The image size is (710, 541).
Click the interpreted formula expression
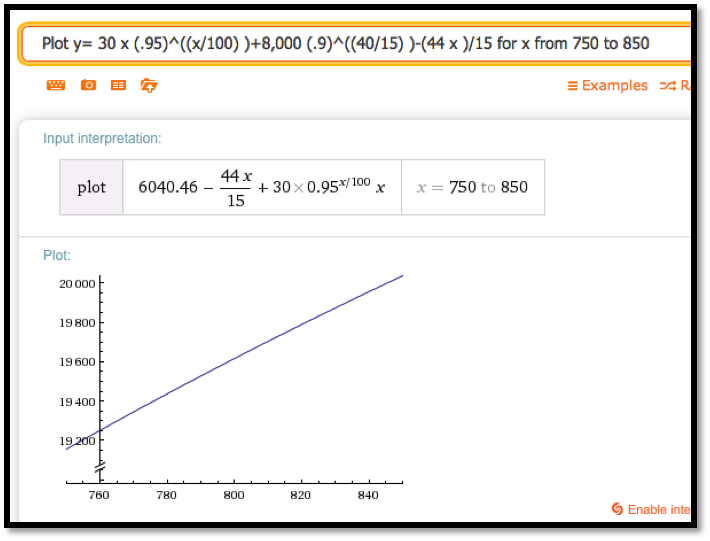coord(262,187)
